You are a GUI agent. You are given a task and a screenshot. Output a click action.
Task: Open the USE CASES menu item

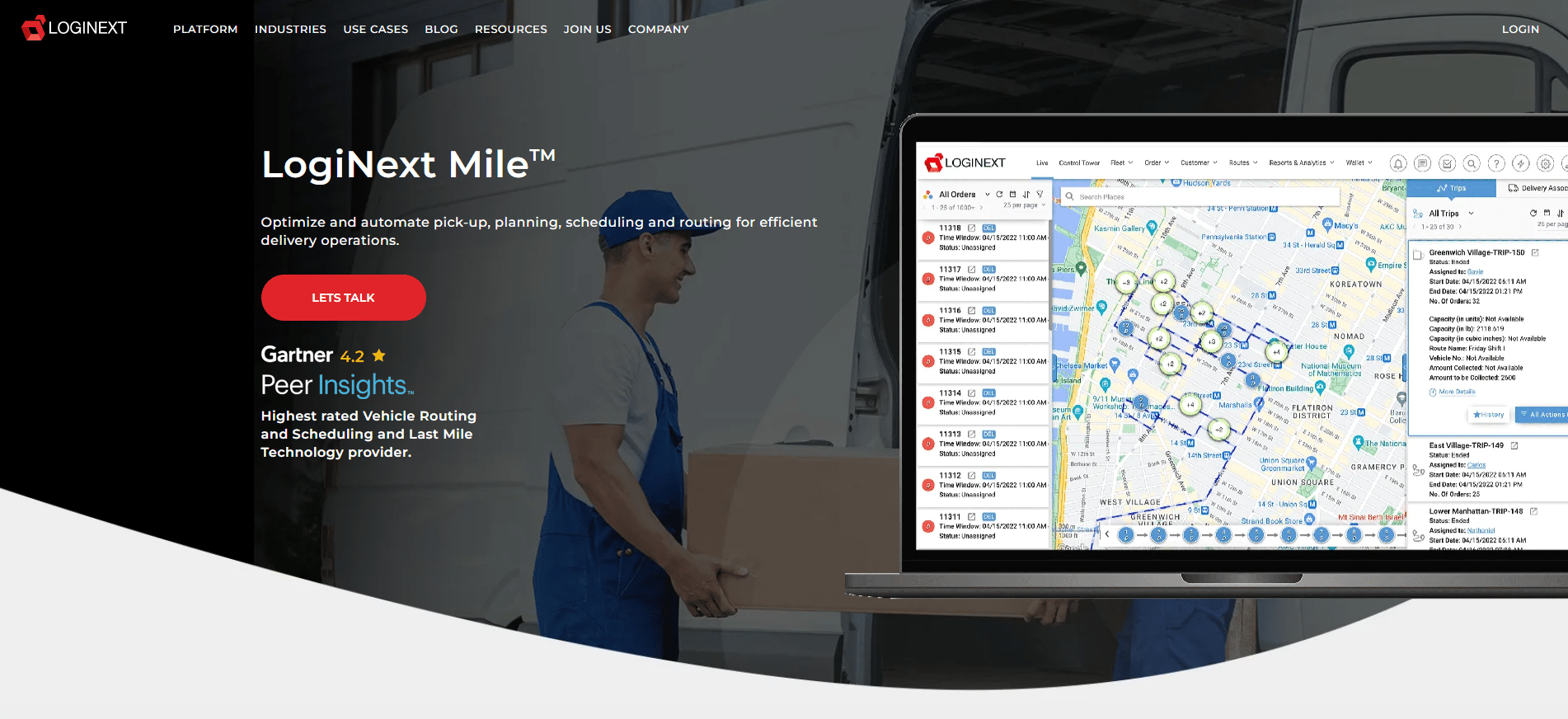pos(375,29)
